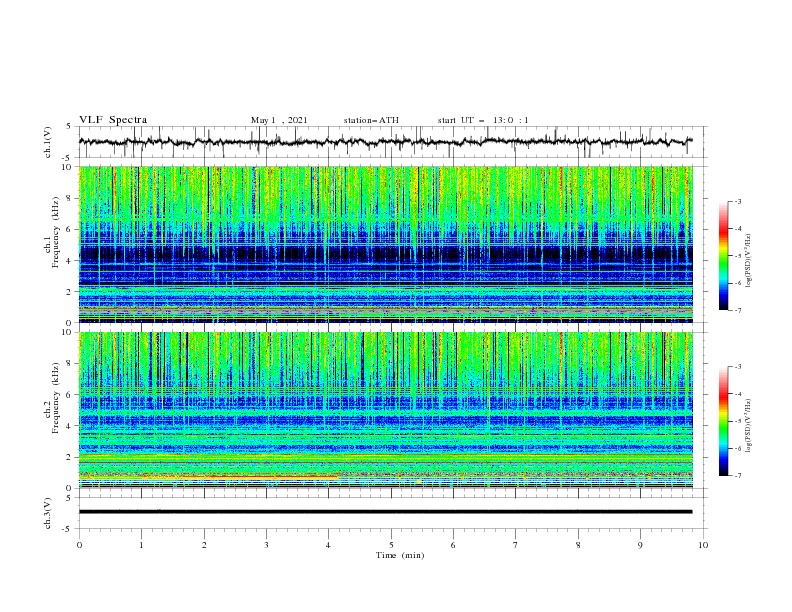Click the "5" tick on ch.1(V) axis
Image resolution: width=792 pixels, height=612 pixels.
pos(69,126)
